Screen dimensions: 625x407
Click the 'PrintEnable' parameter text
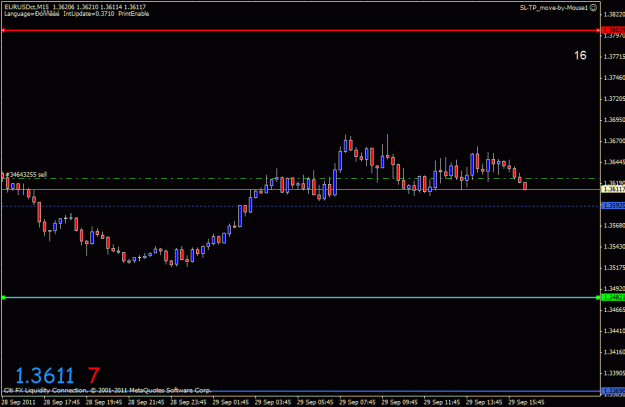[x=134, y=14]
